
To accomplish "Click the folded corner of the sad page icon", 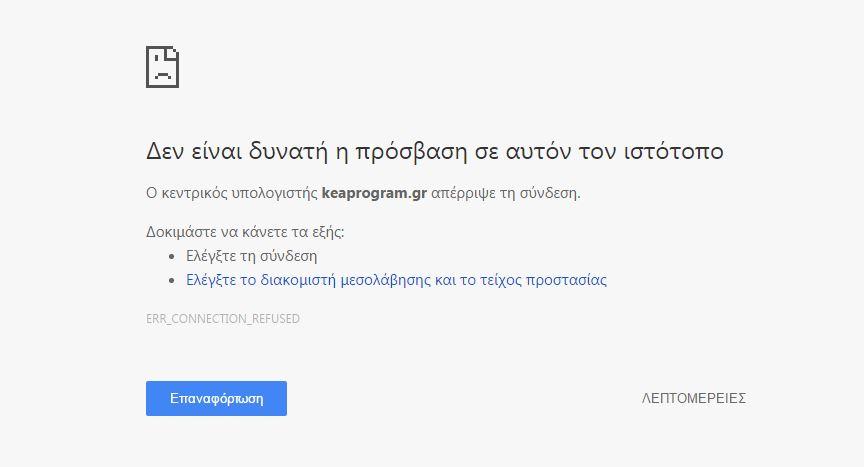I will point(173,51).
